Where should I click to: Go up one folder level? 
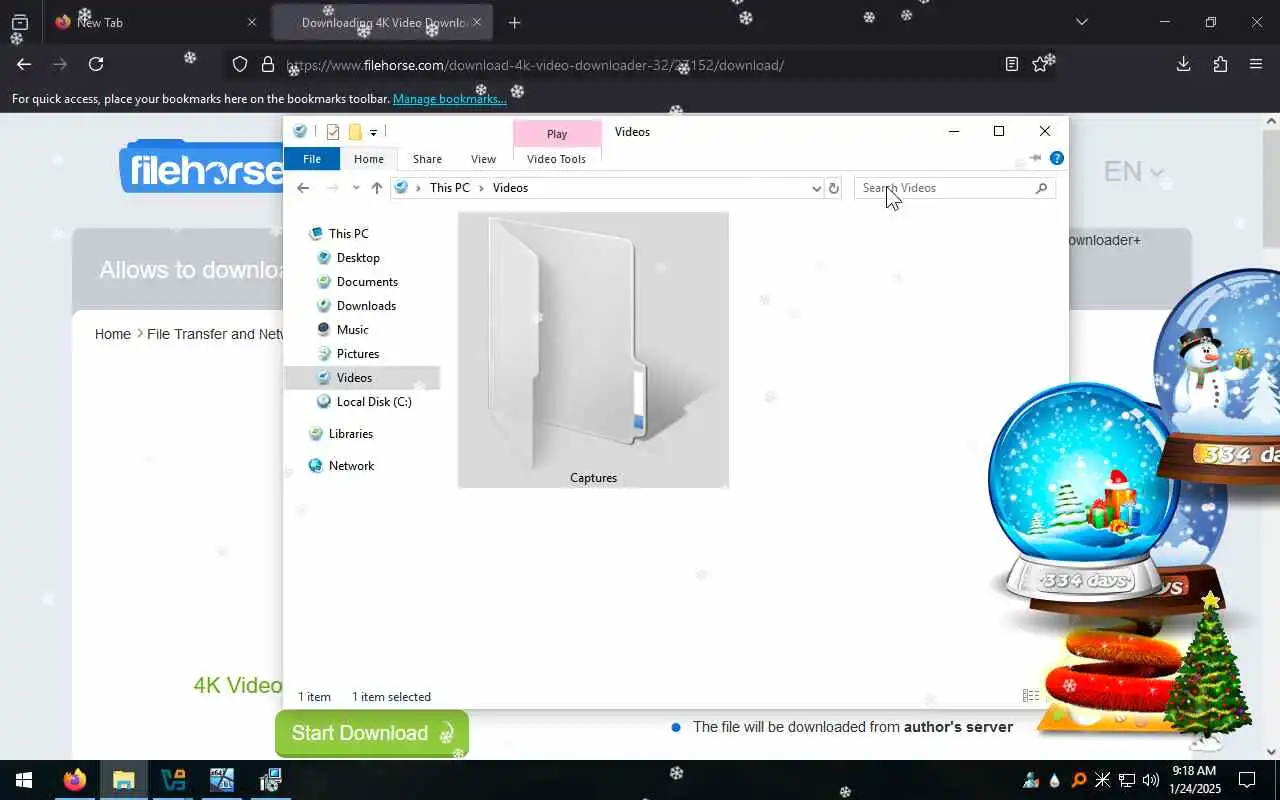click(x=376, y=188)
